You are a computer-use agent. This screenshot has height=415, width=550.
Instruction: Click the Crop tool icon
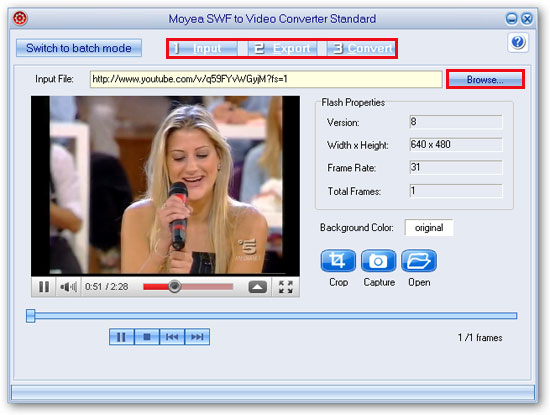coord(338,261)
